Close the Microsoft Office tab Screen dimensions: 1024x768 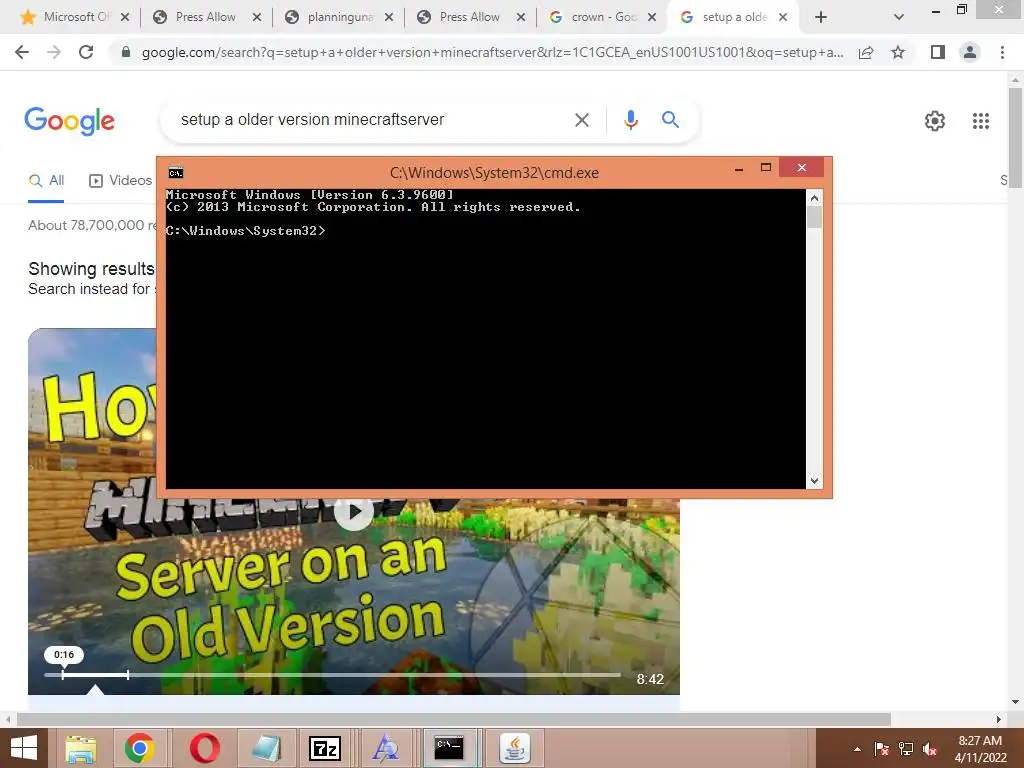coord(125,18)
